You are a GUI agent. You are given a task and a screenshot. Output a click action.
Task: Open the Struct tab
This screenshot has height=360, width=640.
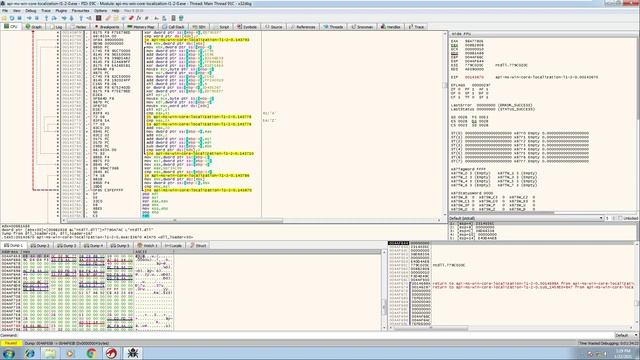pyautogui.click(x=198, y=246)
